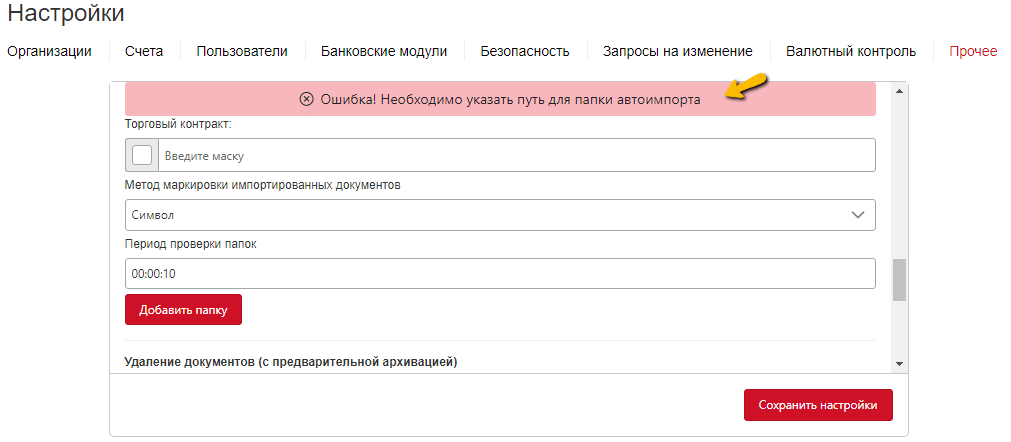
Task: Click the Введите маску input field
Action: (x=517, y=155)
